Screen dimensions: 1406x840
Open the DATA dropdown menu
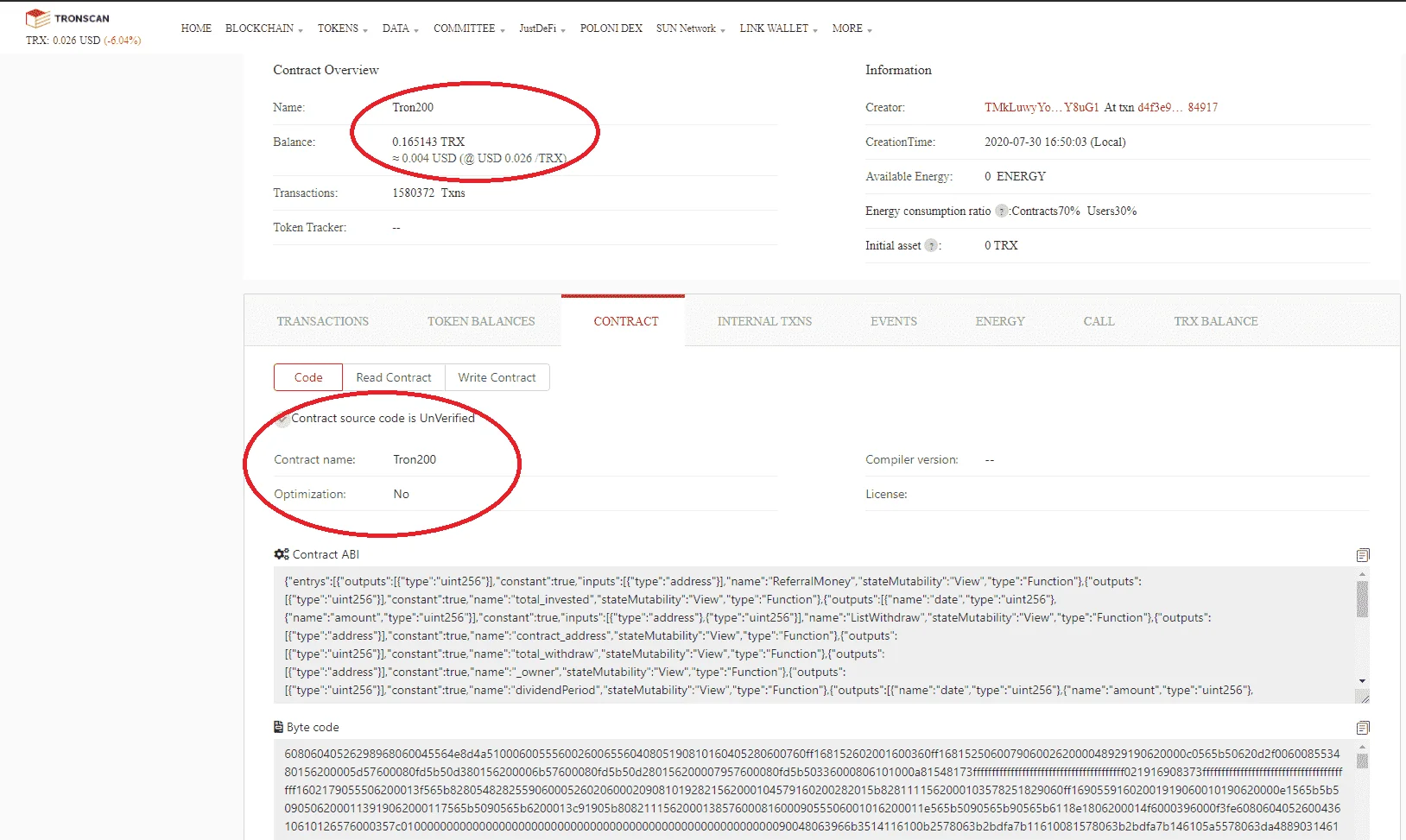click(401, 28)
